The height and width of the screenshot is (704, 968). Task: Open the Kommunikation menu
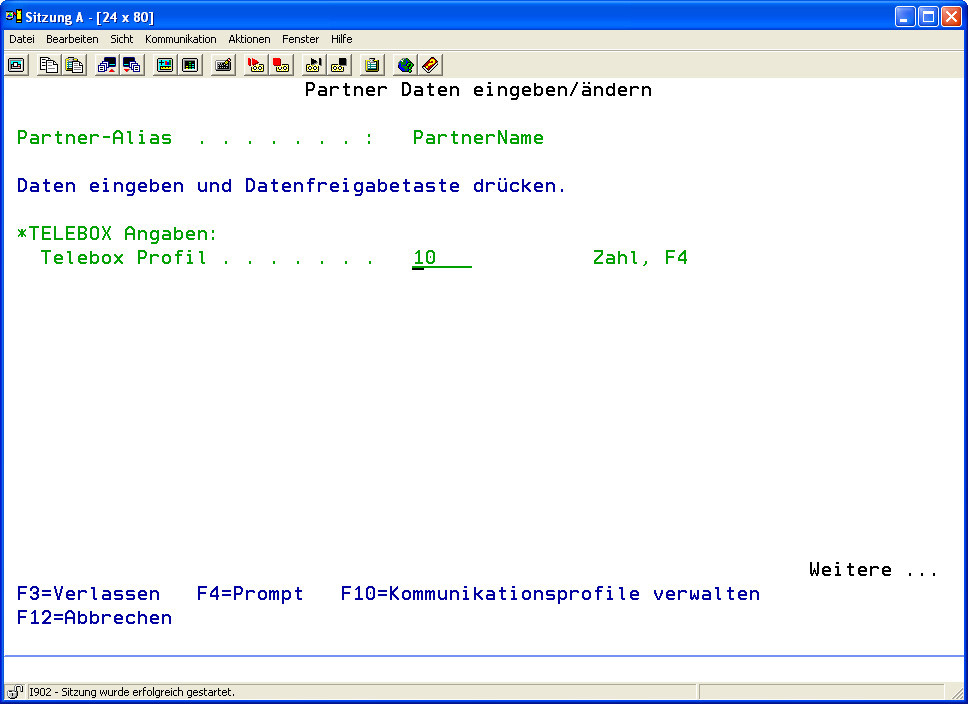[180, 39]
